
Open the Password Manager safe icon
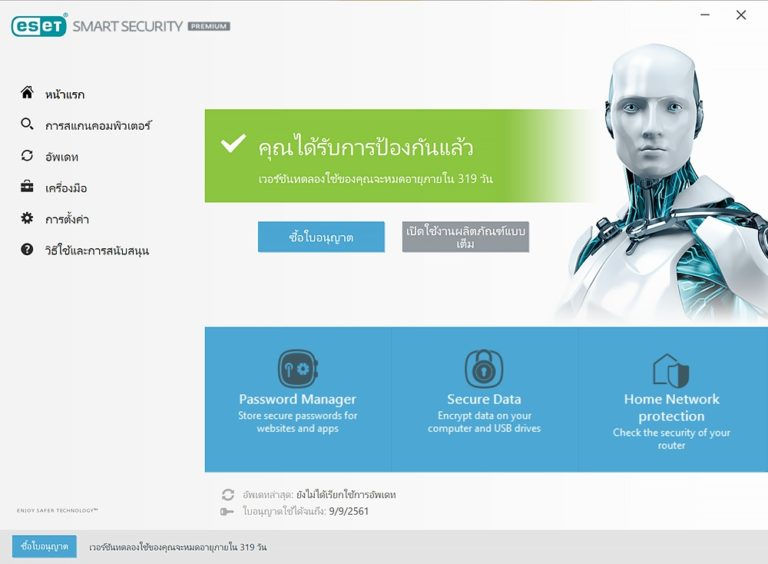[298, 368]
